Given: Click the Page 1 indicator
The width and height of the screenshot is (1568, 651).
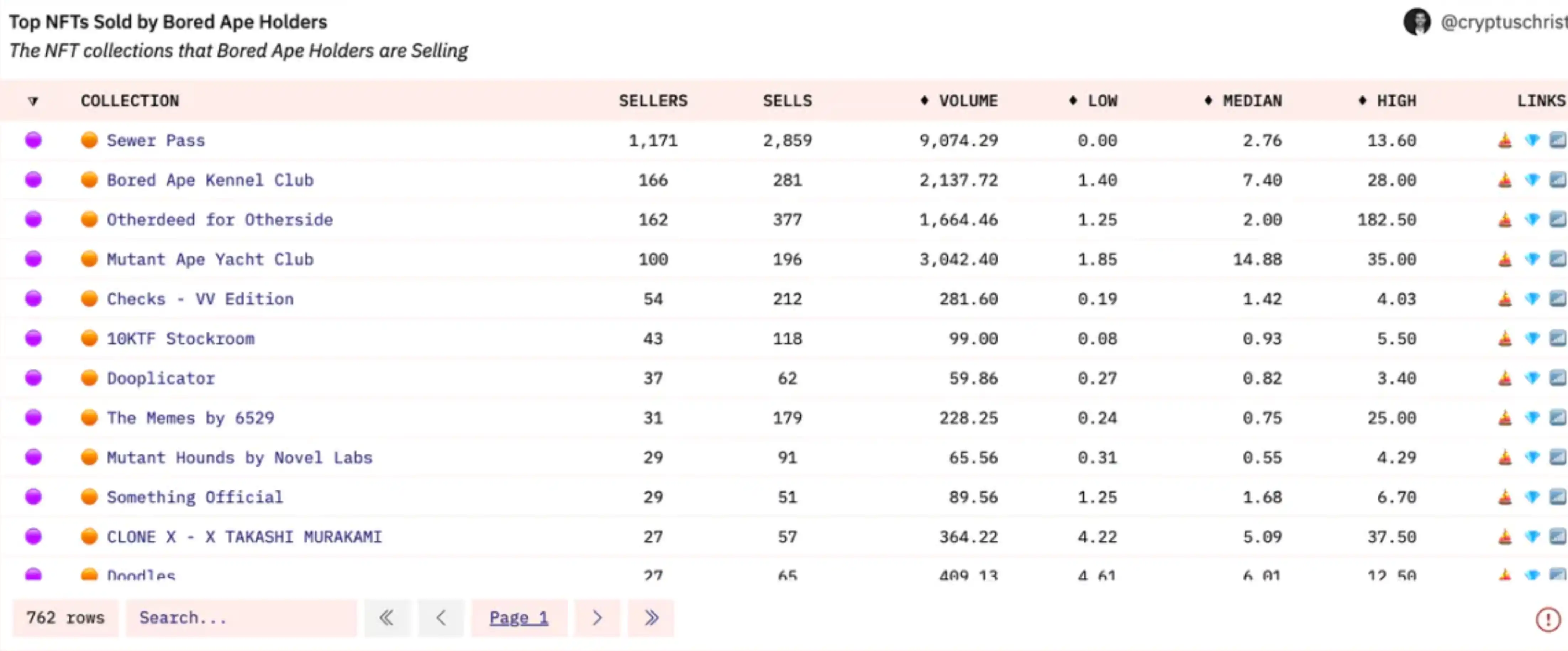Looking at the screenshot, I should 519,618.
